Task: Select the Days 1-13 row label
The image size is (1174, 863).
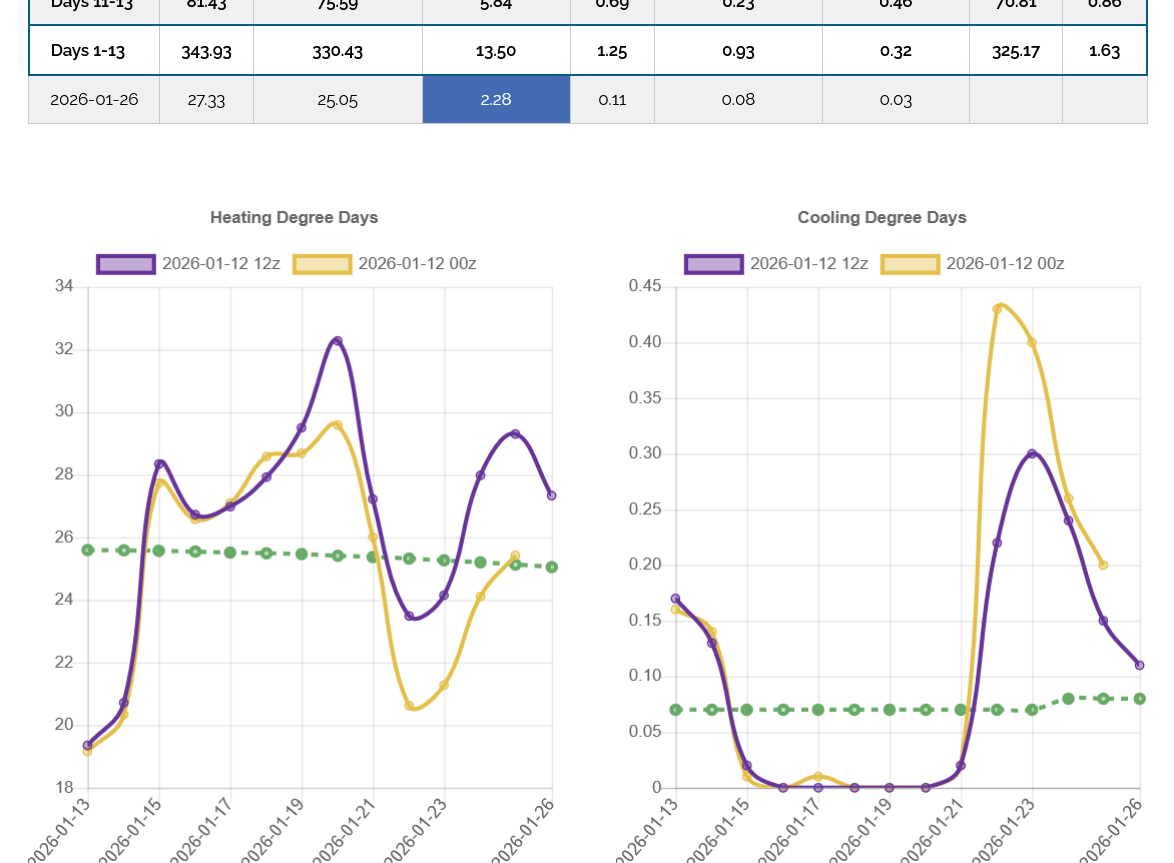Action: click(88, 51)
